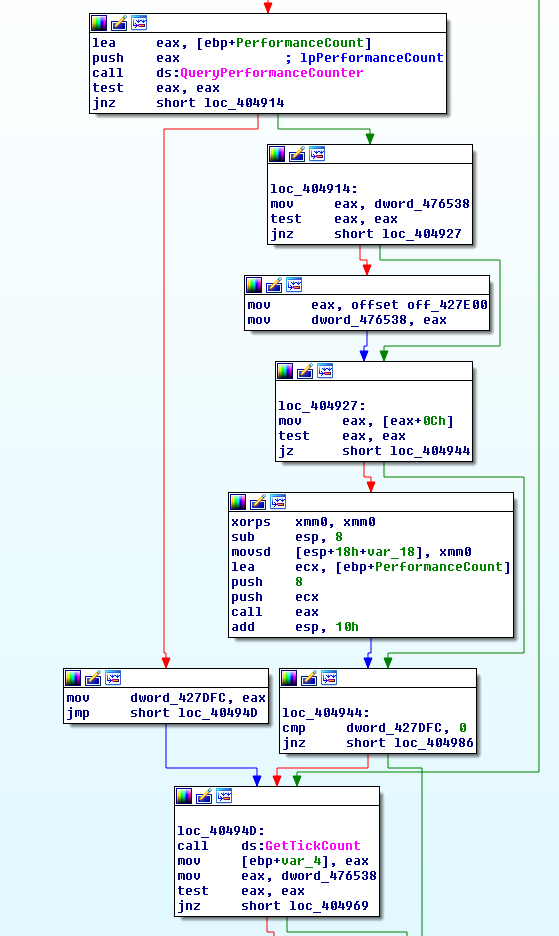The height and width of the screenshot is (936, 559).
Task: Click the QueryPerformanceCounter function name
Action: [x=272, y=73]
